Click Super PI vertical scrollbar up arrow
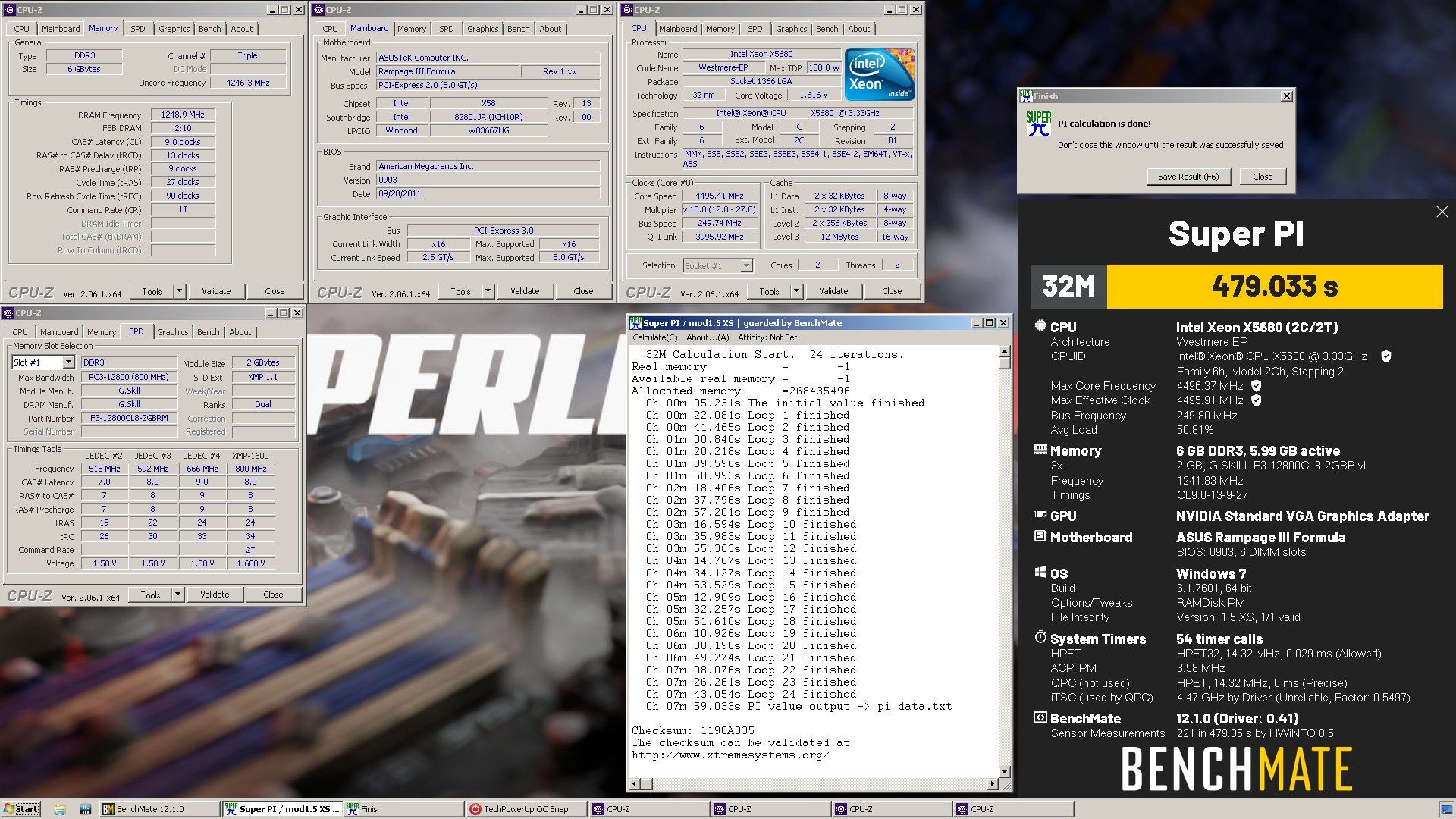This screenshot has width=1456, height=819. pos(1004,352)
